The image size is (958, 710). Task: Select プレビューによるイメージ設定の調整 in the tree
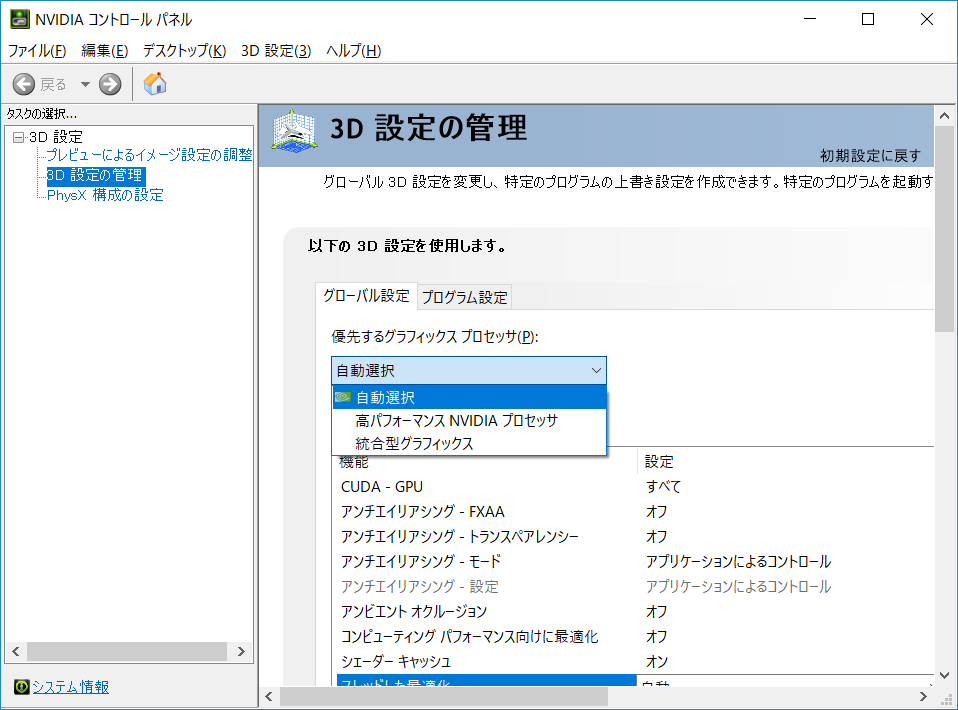tap(150, 155)
